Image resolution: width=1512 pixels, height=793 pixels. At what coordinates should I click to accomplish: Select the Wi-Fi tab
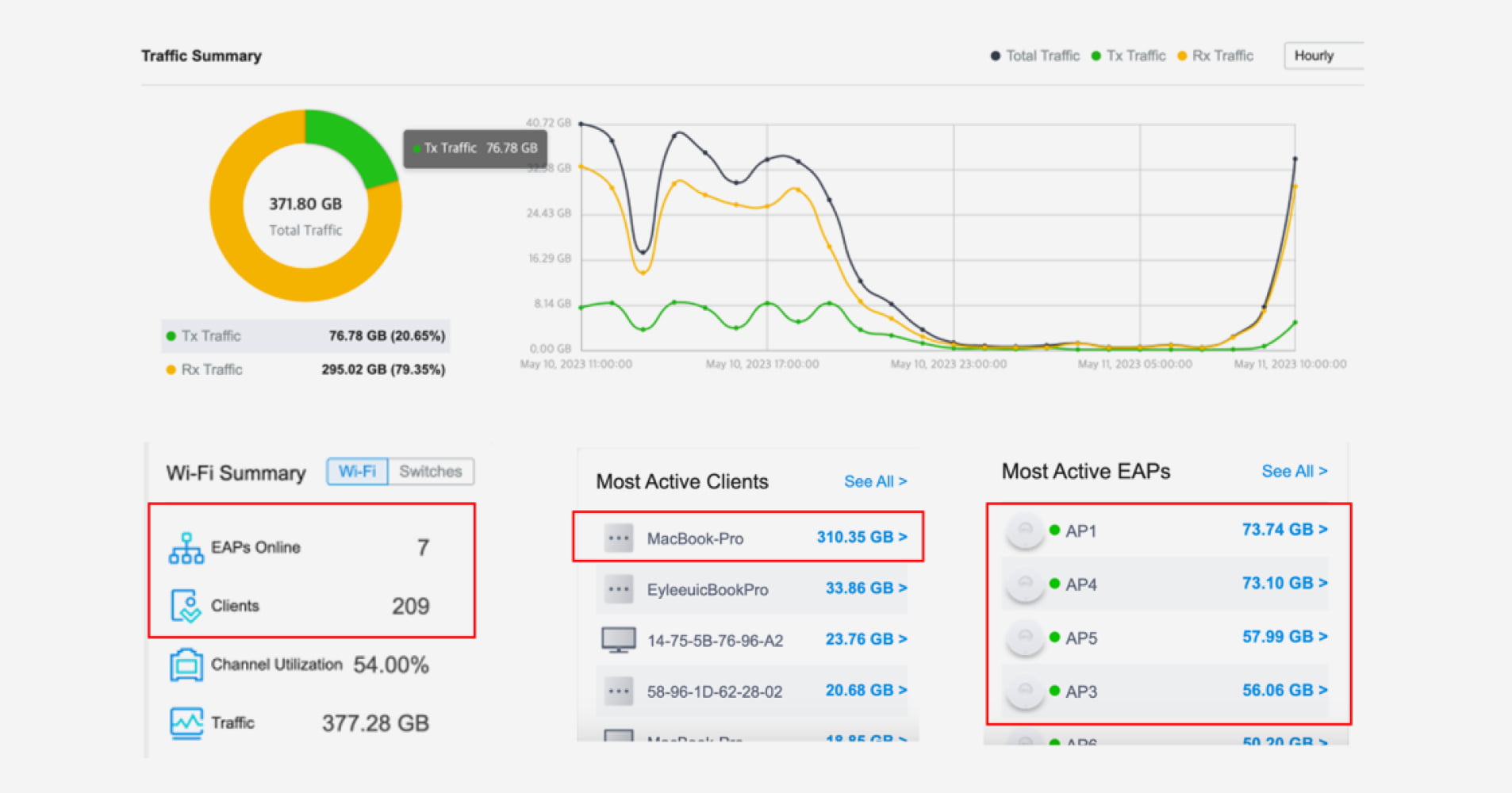pos(357,472)
